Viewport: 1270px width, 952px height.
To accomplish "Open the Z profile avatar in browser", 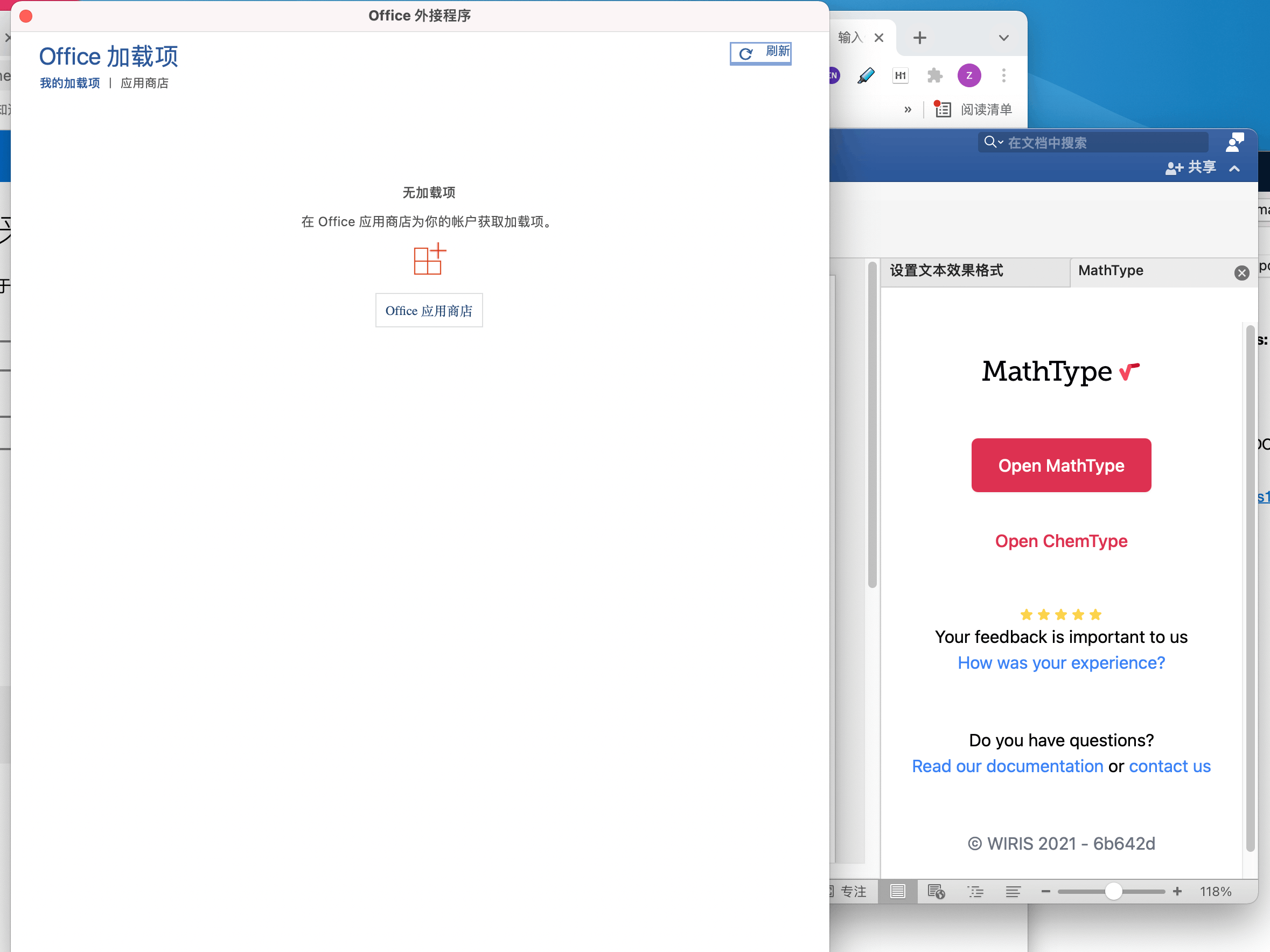I will [x=969, y=75].
